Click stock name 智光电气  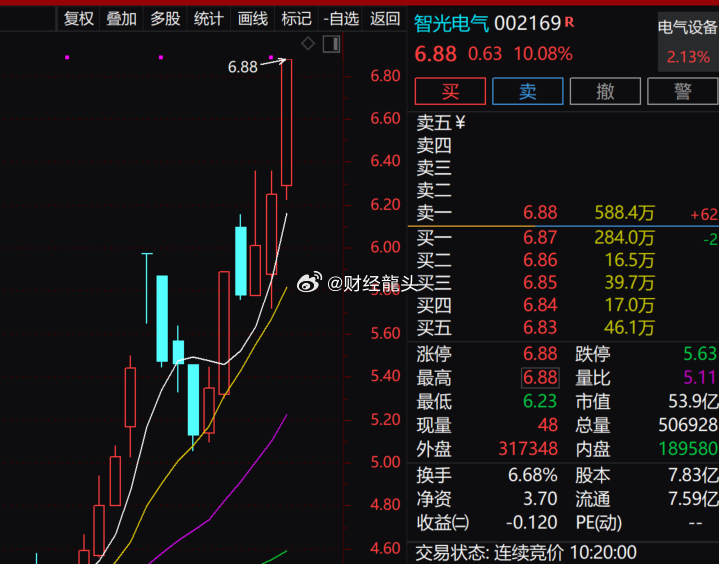452,23
